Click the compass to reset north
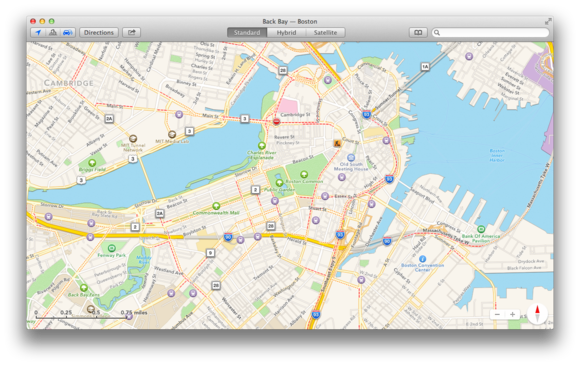Image resolution: width=580 pixels, height=366 pixels. pyautogui.click(x=537, y=313)
